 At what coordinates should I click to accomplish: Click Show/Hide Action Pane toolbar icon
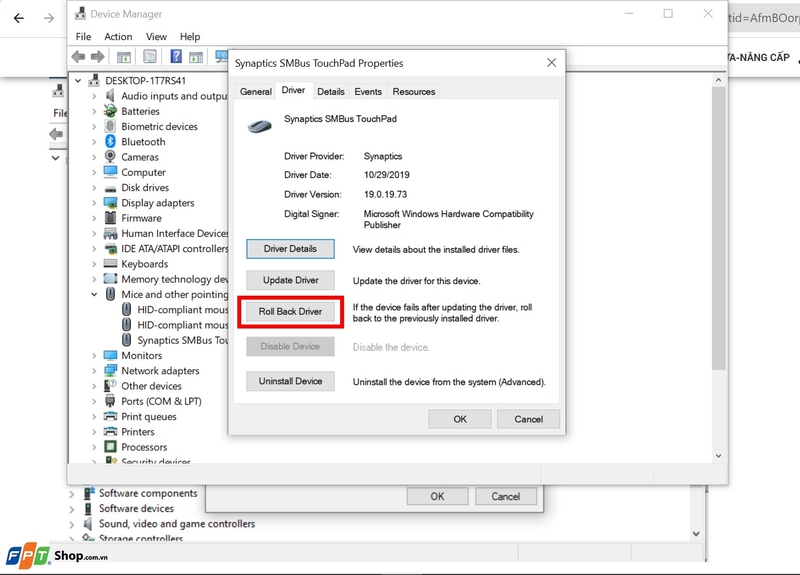[x=196, y=57]
